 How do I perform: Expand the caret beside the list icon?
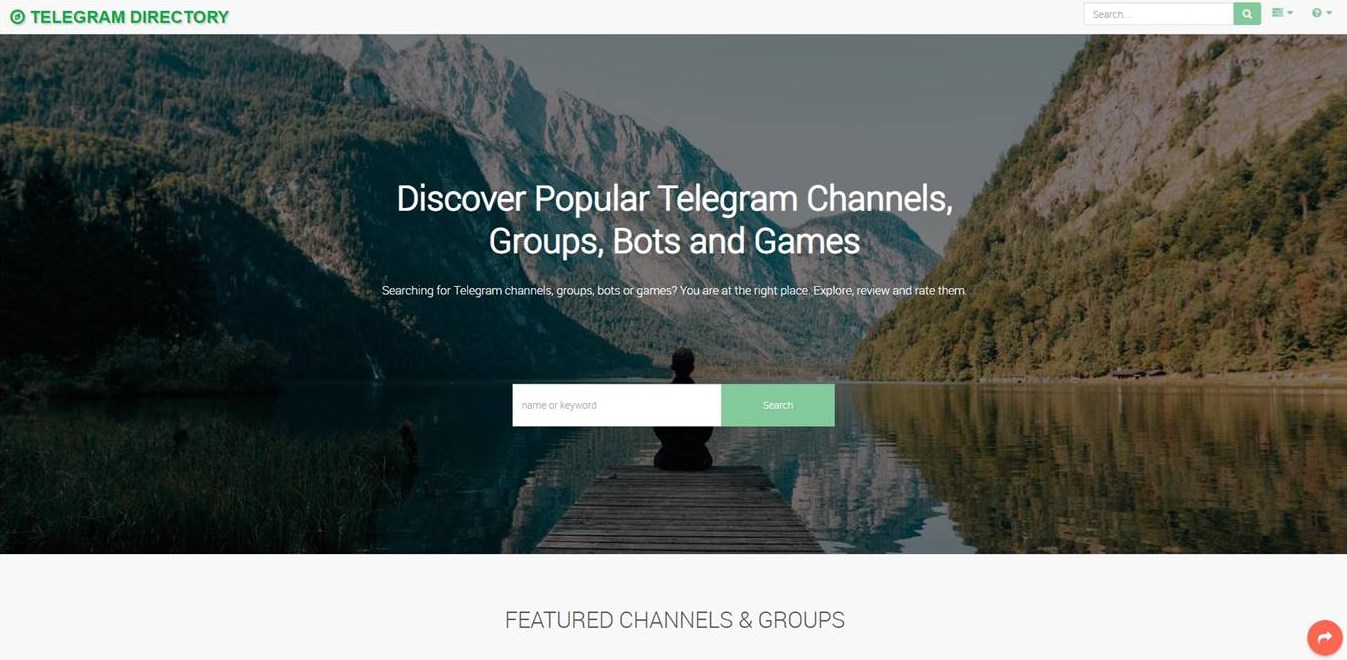[x=1290, y=13]
